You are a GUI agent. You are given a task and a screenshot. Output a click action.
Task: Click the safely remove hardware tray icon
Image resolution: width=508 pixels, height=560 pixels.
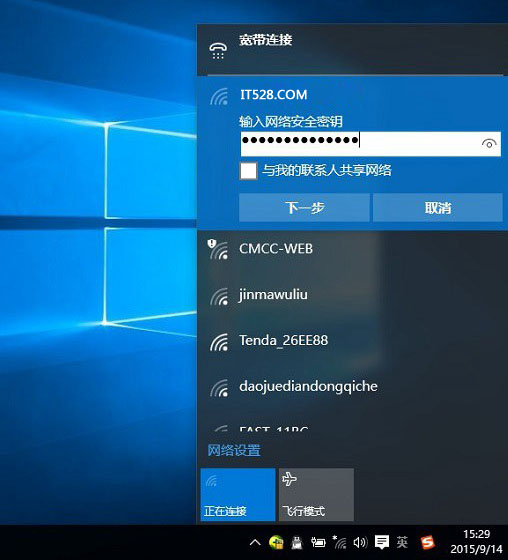(x=297, y=542)
